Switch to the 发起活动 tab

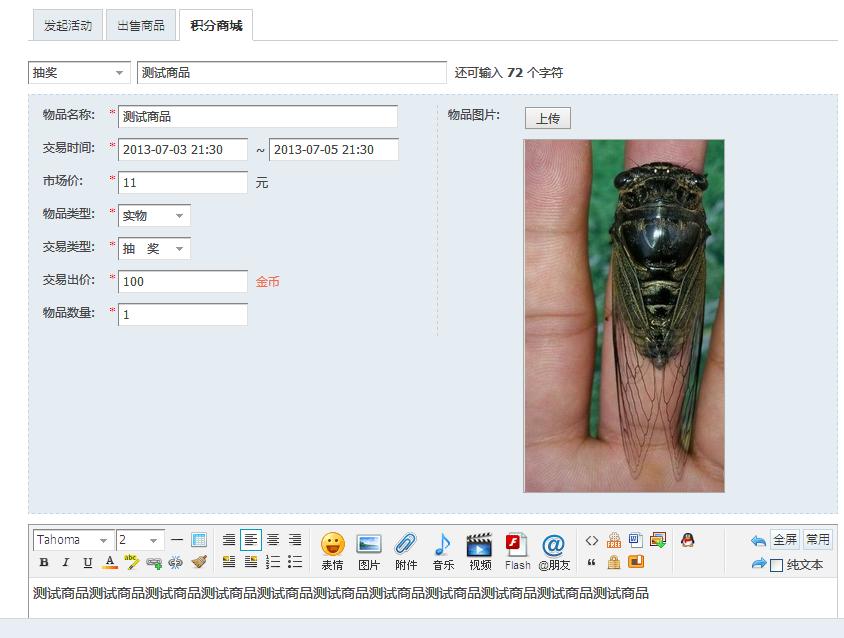point(68,25)
